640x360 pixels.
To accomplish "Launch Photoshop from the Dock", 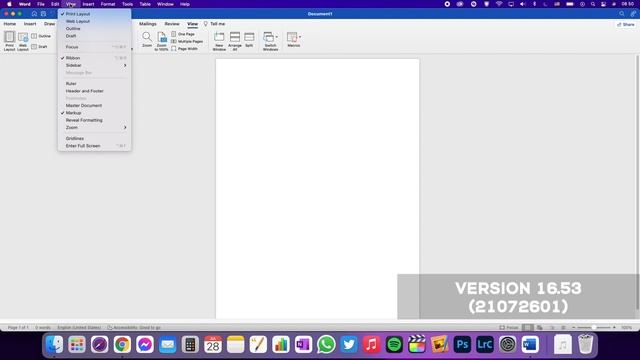I will point(462,344).
